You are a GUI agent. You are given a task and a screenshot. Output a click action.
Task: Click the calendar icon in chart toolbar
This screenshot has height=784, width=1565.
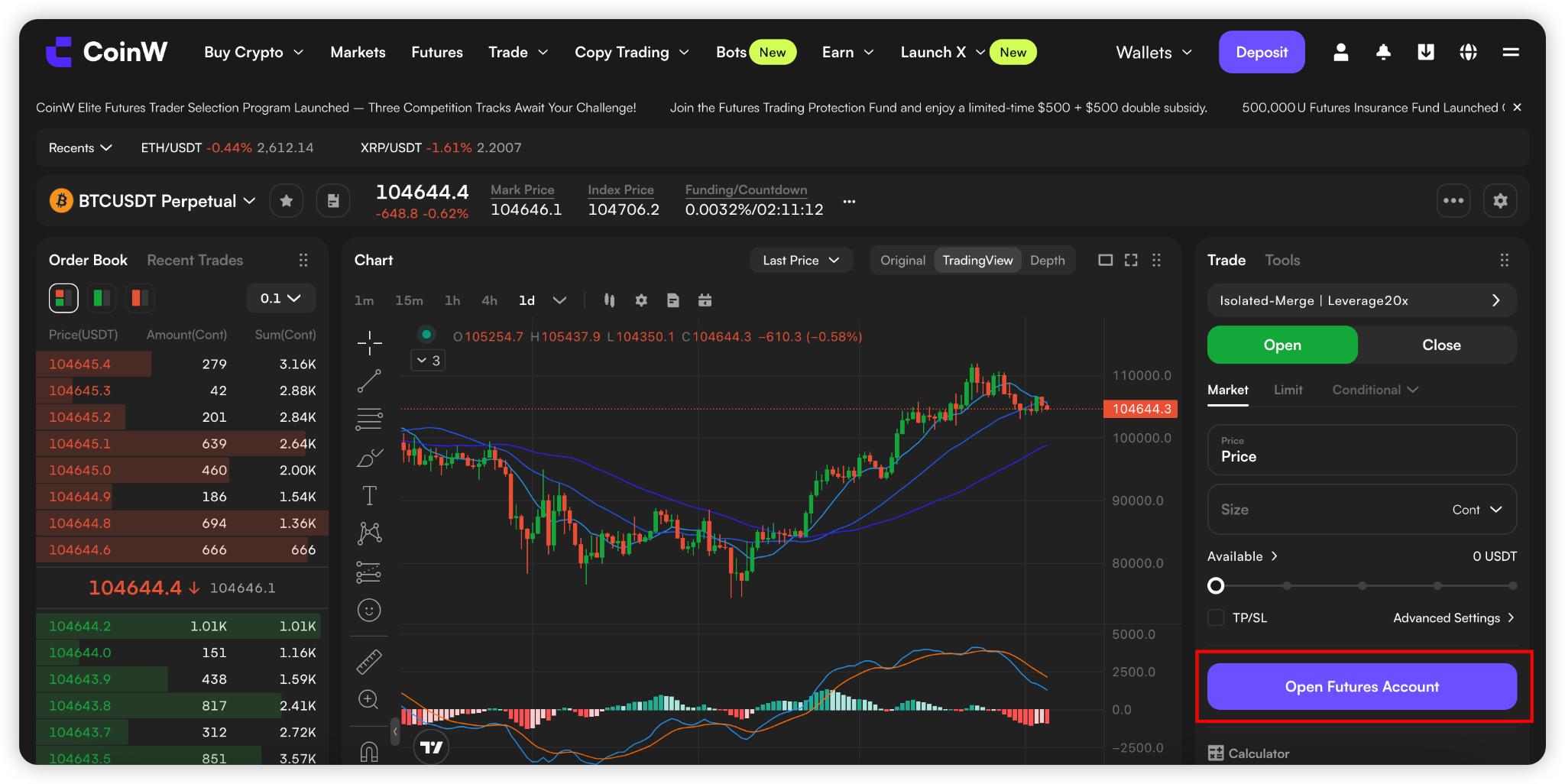705,300
